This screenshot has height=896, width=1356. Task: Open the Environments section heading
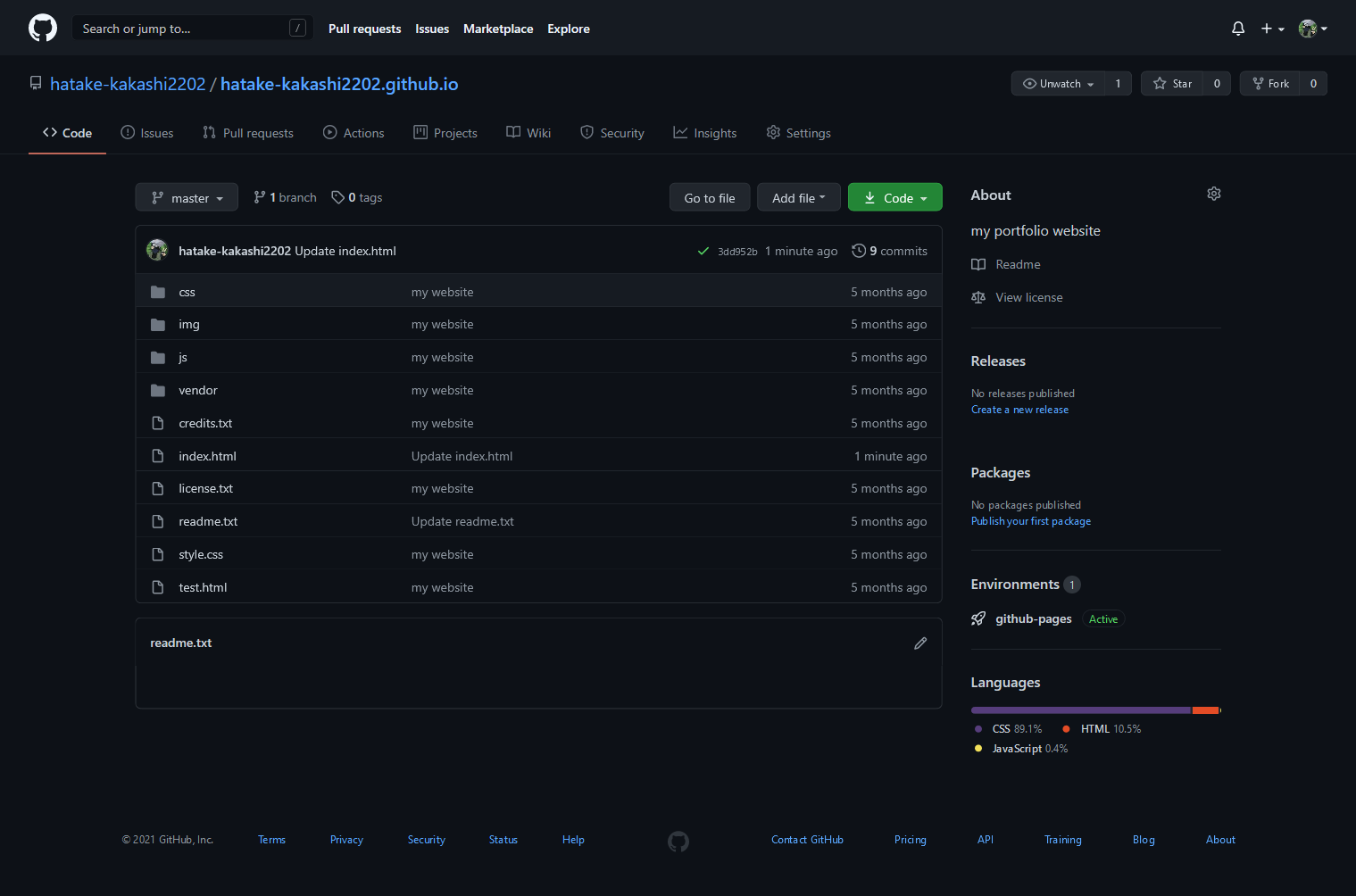tap(1015, 585)
